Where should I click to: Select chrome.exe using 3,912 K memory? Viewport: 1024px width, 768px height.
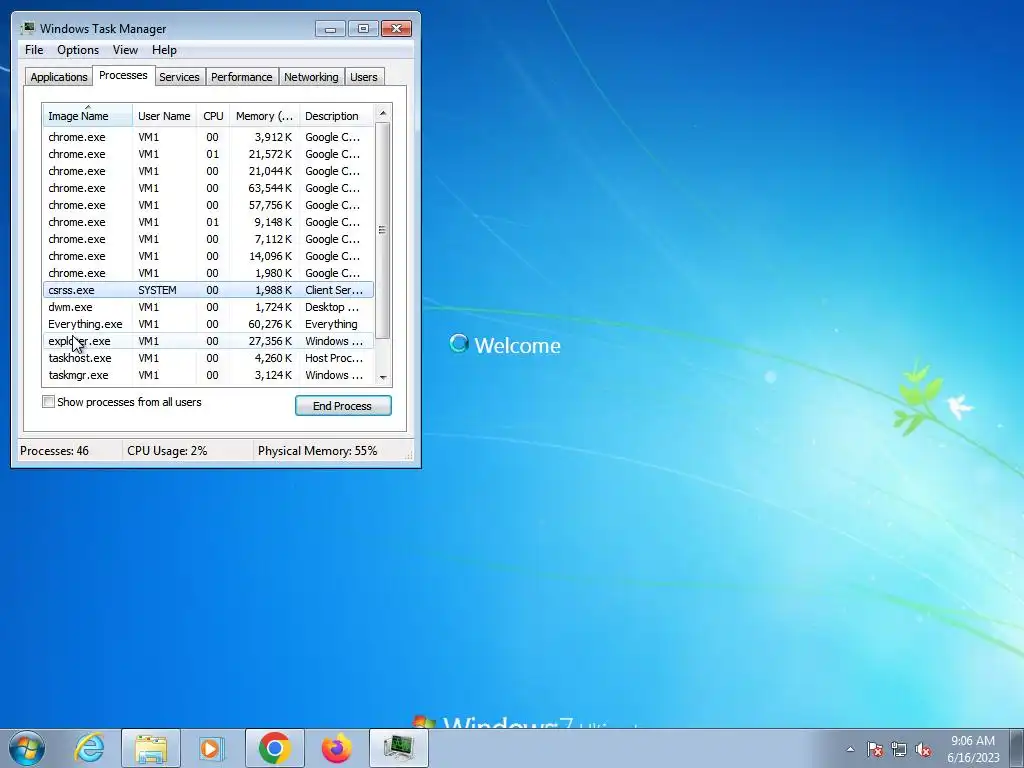click(x=208, y=137)
